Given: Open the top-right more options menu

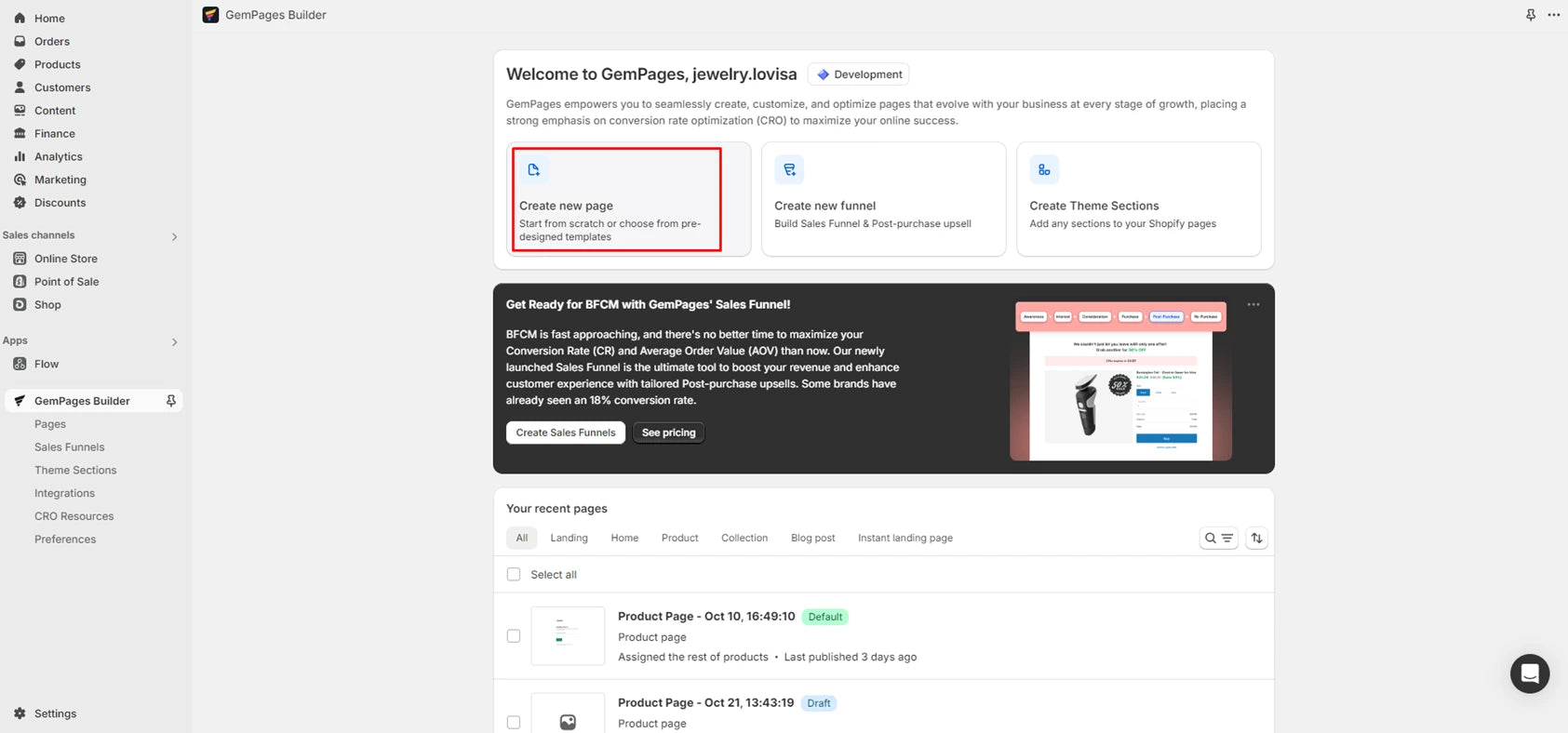Looking at the screenshot, I should tap(1553, 15).
